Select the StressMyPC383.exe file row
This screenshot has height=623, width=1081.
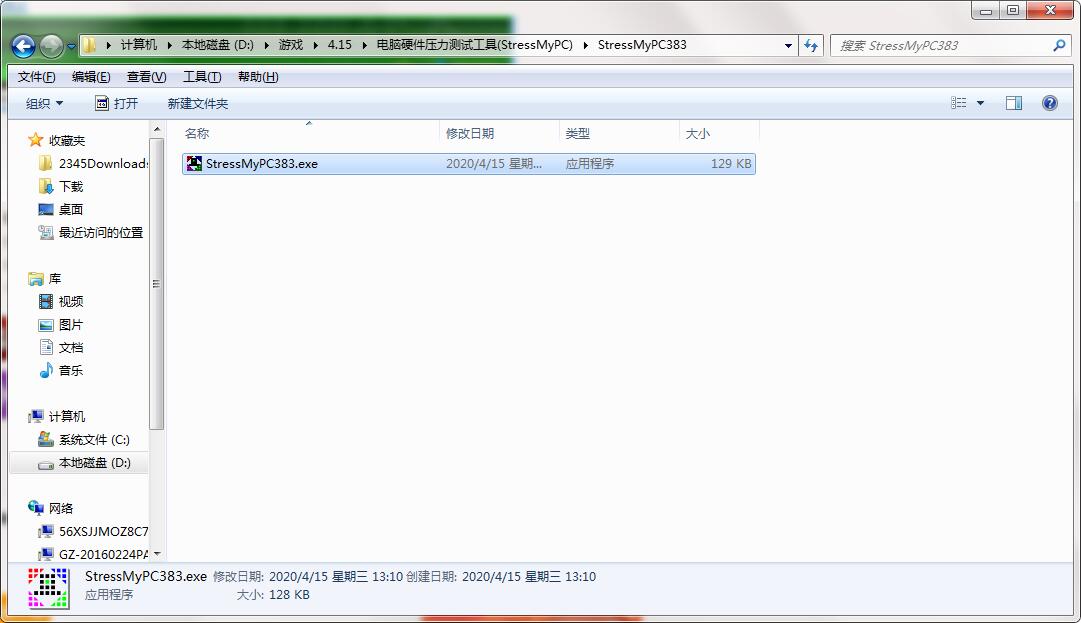[x=469, y=164]
